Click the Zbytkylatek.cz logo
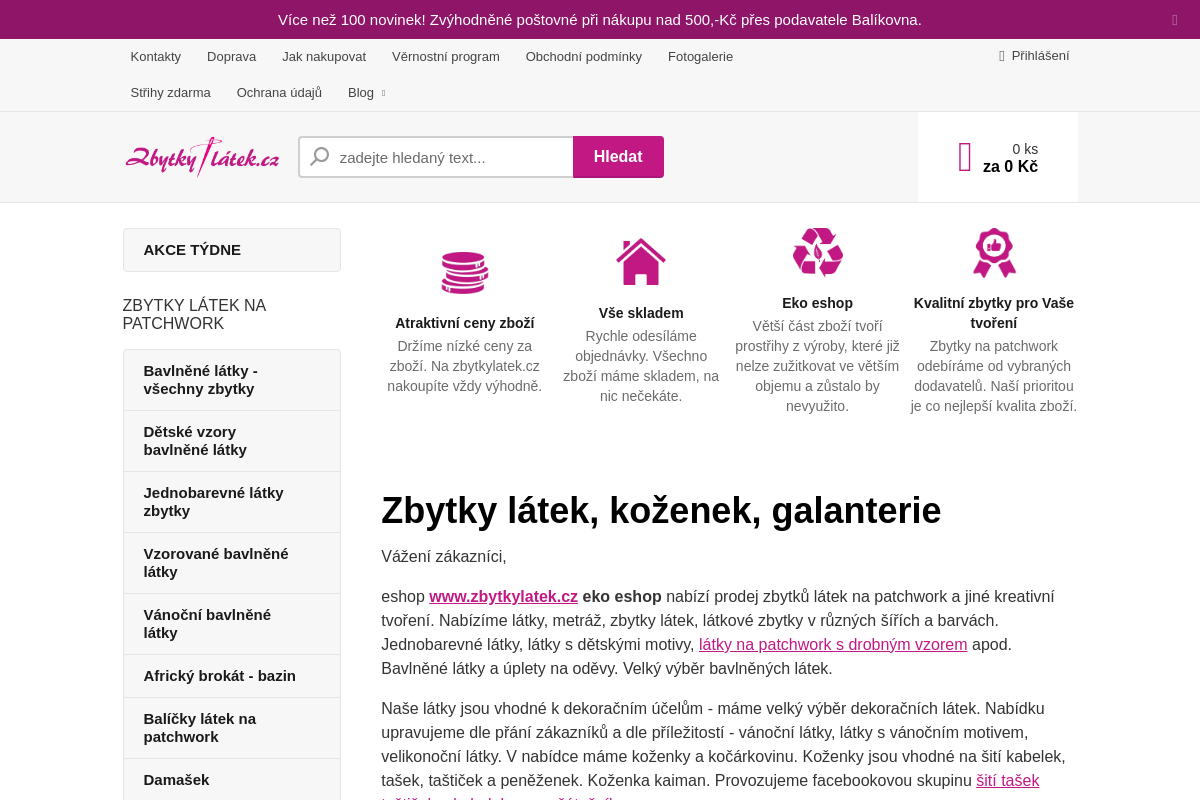Viewport: 1200px width, 800px height. [202, 157]
